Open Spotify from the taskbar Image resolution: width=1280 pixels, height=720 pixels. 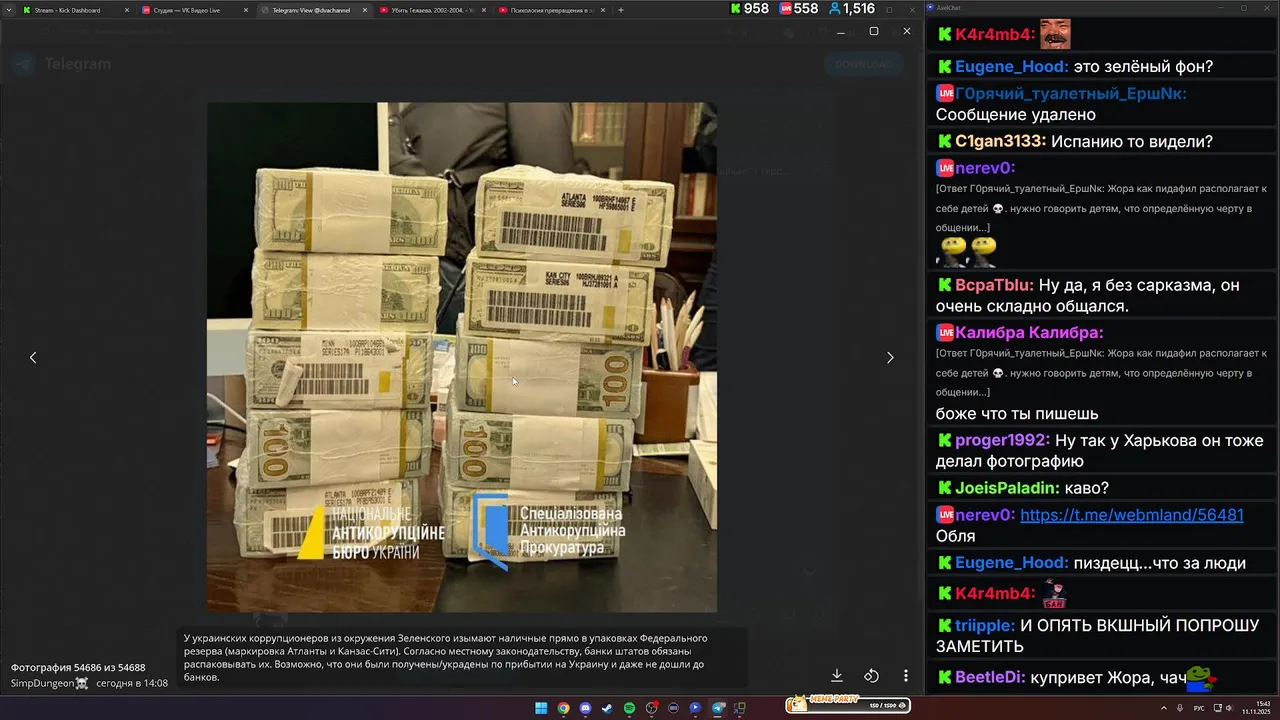coord(629,708)
